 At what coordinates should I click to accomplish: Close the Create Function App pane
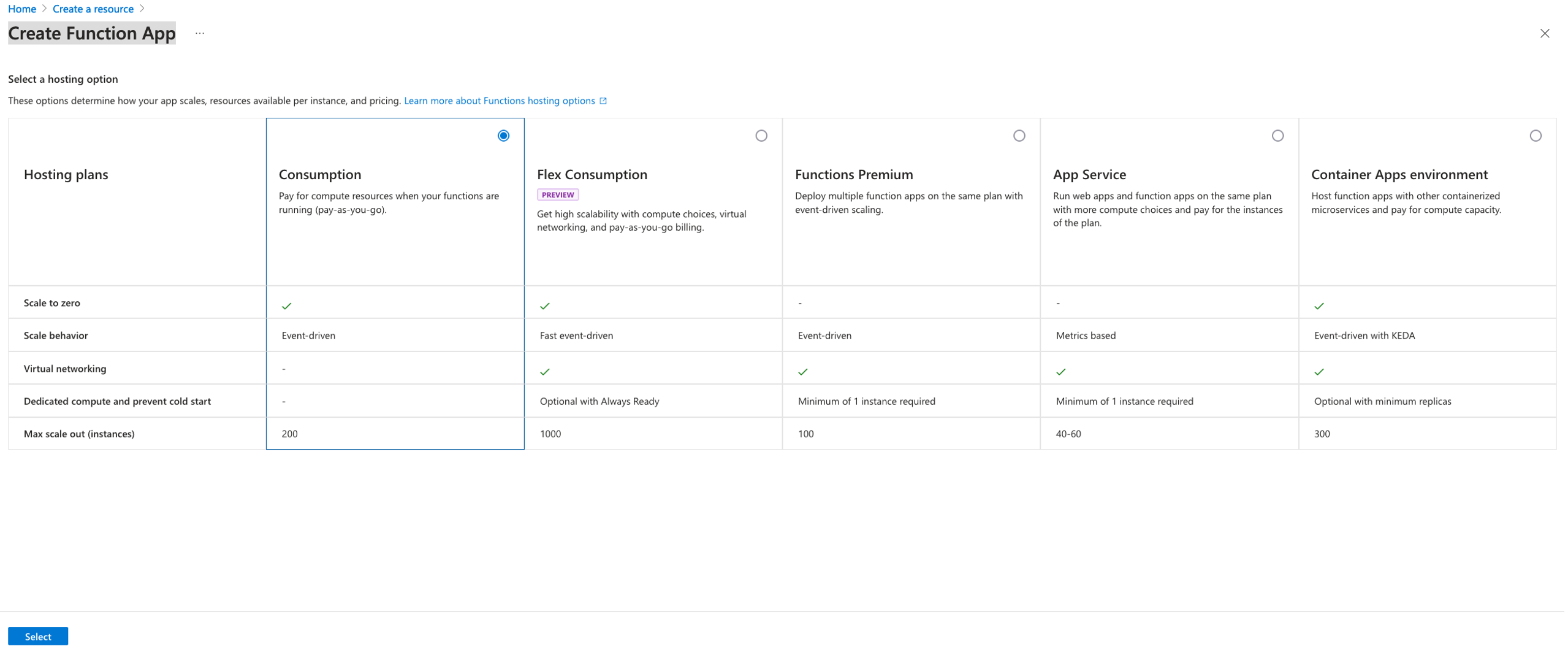(x=1543, y=34)
